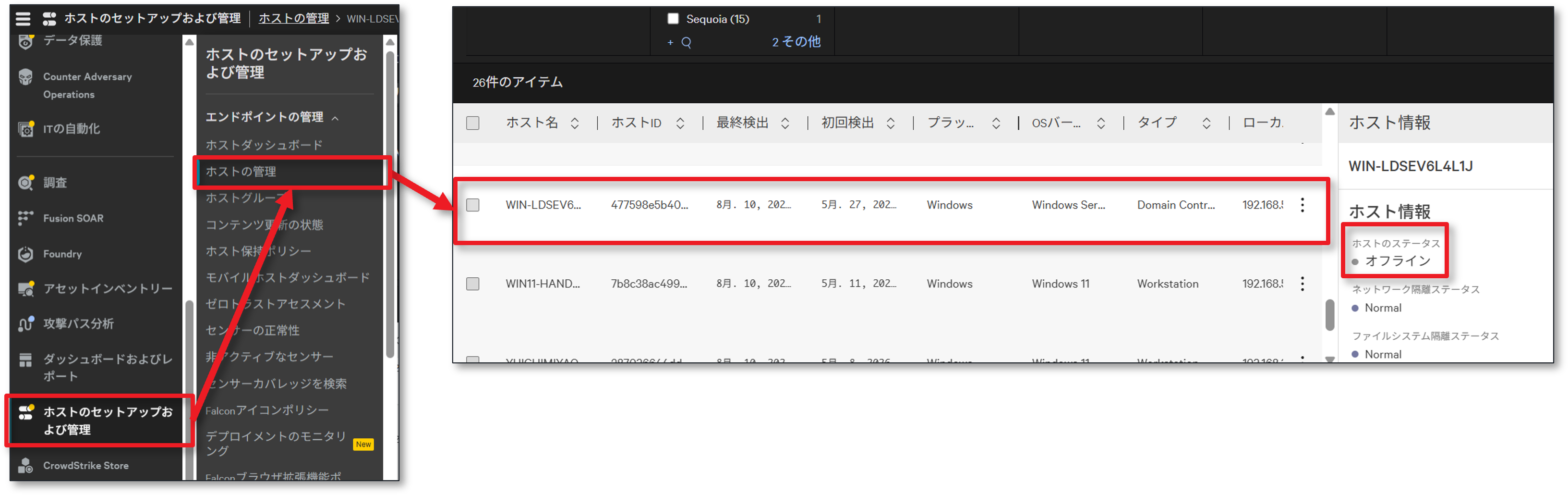Click the scroll-up arrow of host table
This screenshot has width=1568, height=495.
point(1330,111)
